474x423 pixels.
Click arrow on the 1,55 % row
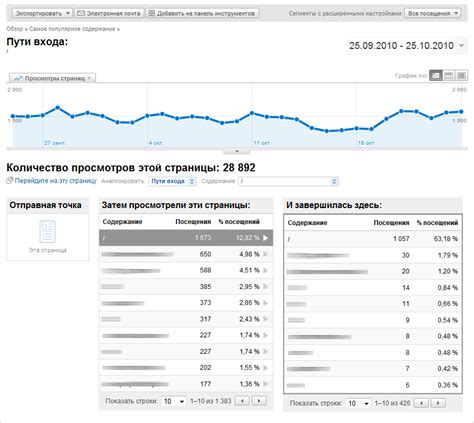point(266,368)
